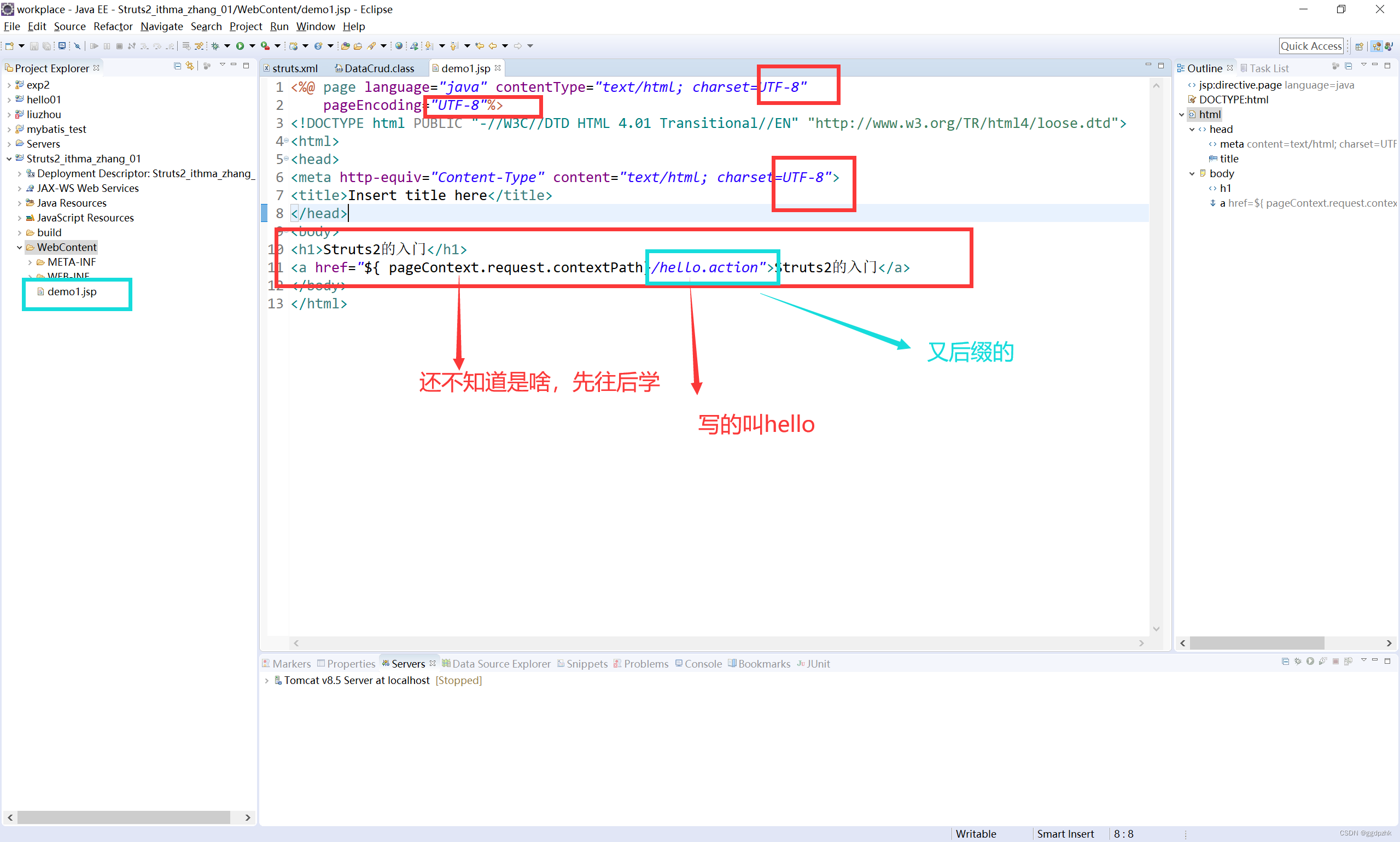
Task: Click Collapse All in Project Explorer
Action: tap(178, 66)
